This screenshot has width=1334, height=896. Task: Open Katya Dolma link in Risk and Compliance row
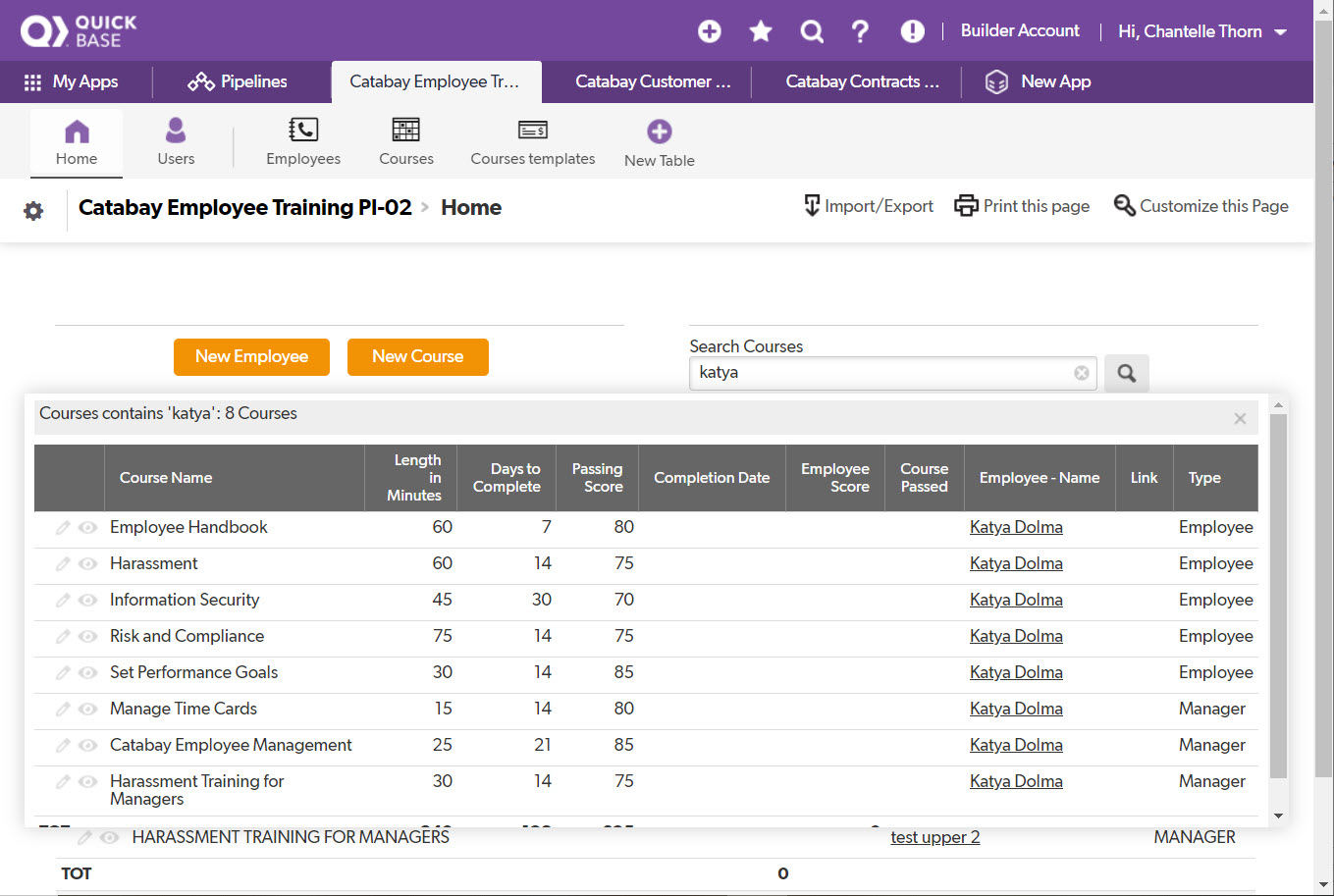point(1016,636)
